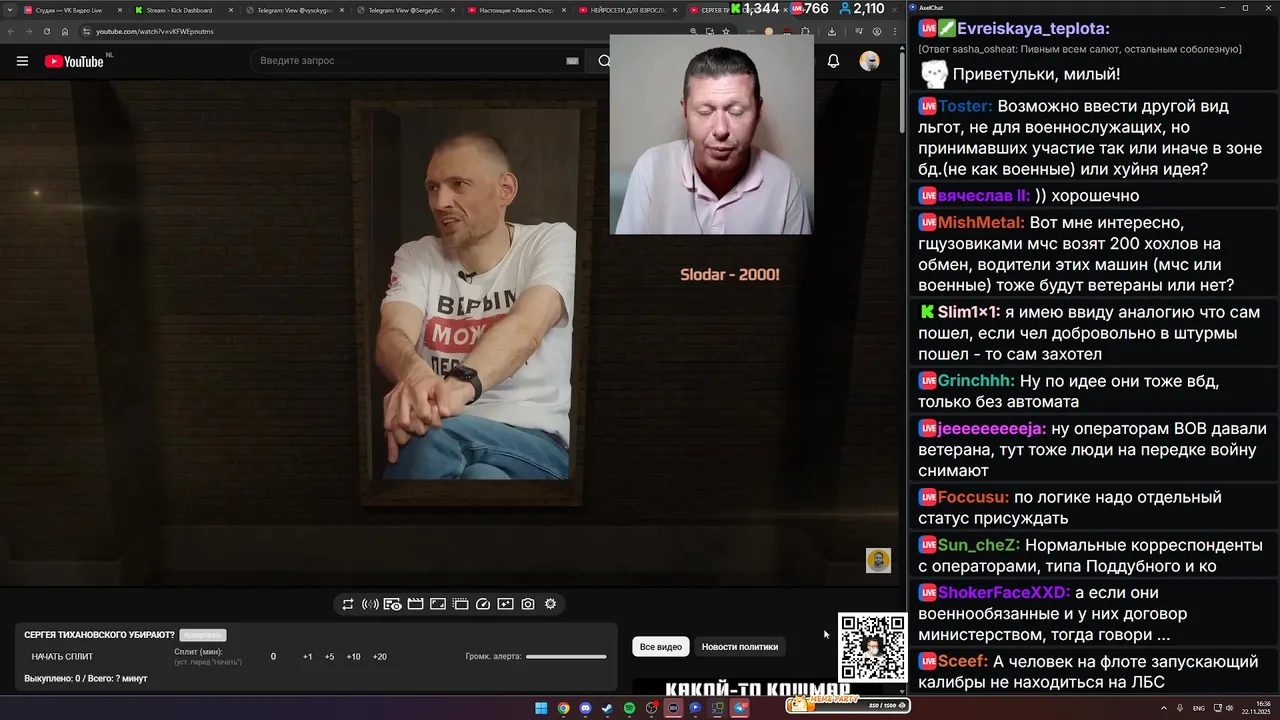
Task: Click the 'Копировать' button
Action: [203, 635]
